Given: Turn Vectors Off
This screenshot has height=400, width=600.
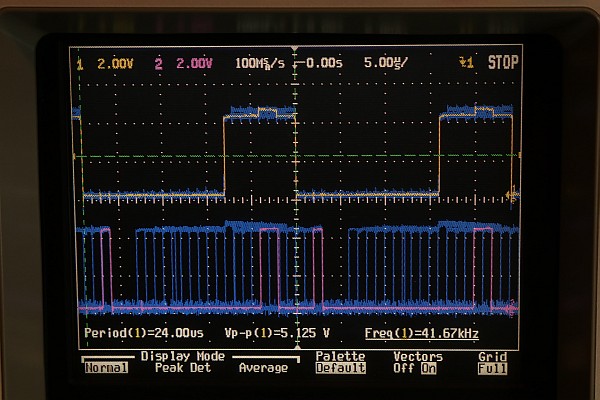Looking at the screenshot, I should coord(404,368).
